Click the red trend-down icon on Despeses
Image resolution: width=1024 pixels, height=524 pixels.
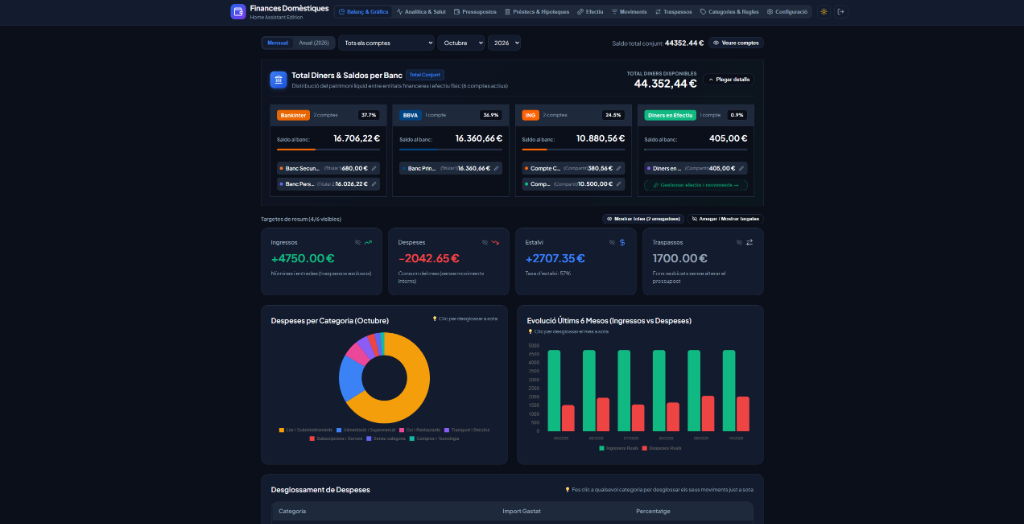click(x=496, y=242)
